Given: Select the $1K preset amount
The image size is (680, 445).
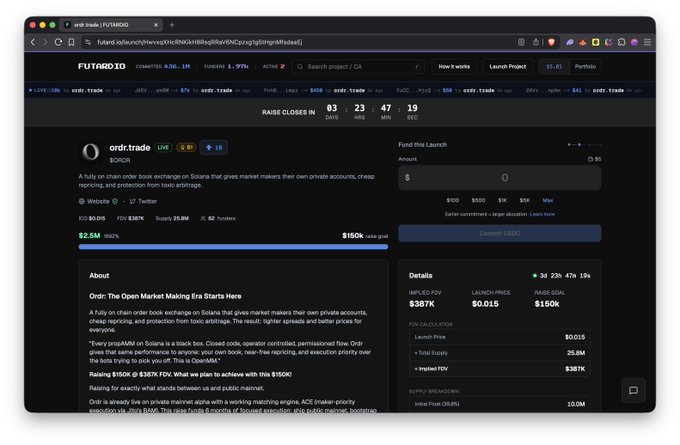Looking at the screenshot, I should [x=502, y=200].
